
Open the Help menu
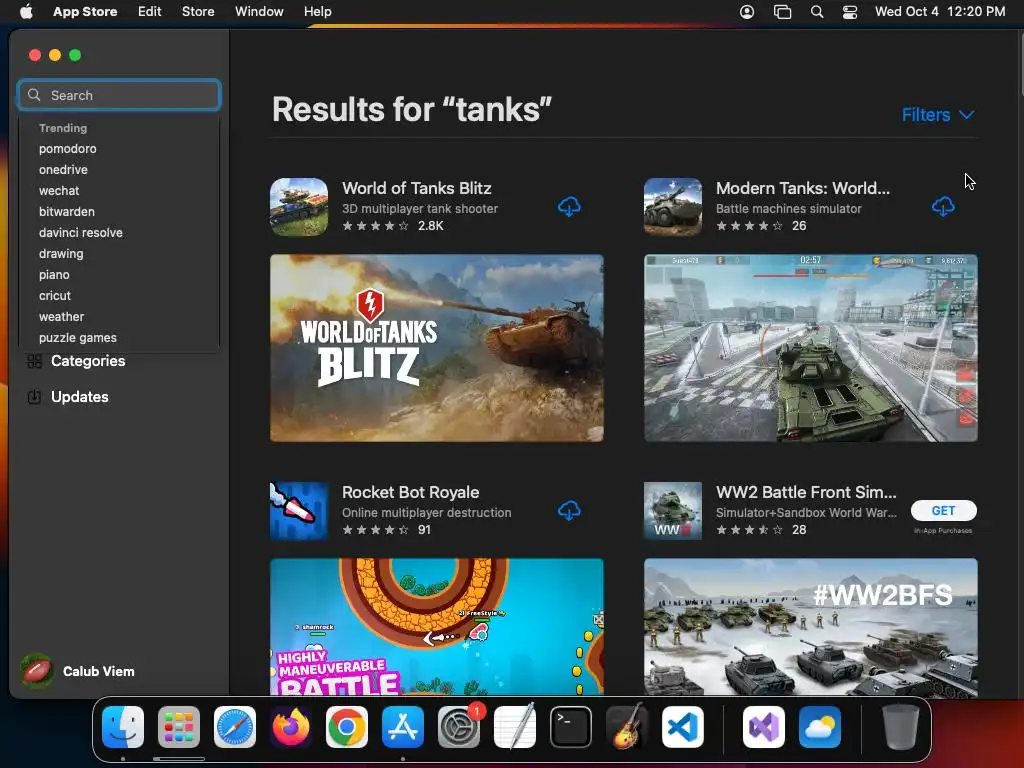pos(317,11)
